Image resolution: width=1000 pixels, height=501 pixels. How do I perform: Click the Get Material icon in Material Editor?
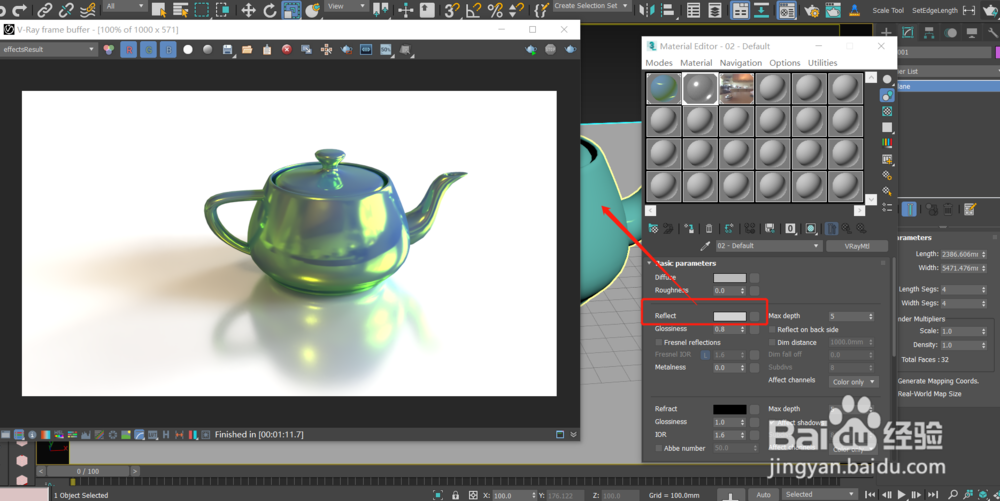pos(653,228)
